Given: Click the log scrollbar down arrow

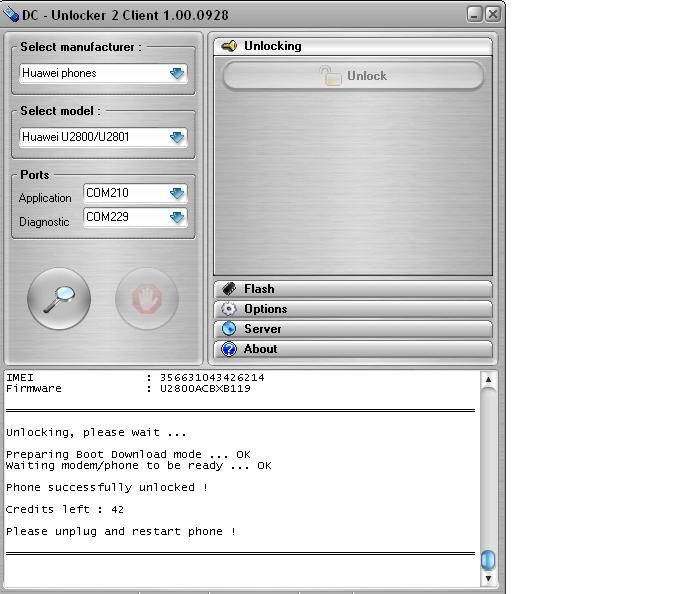Looking at the screenshot, I should pyautogui.click(x=488, y=578).
